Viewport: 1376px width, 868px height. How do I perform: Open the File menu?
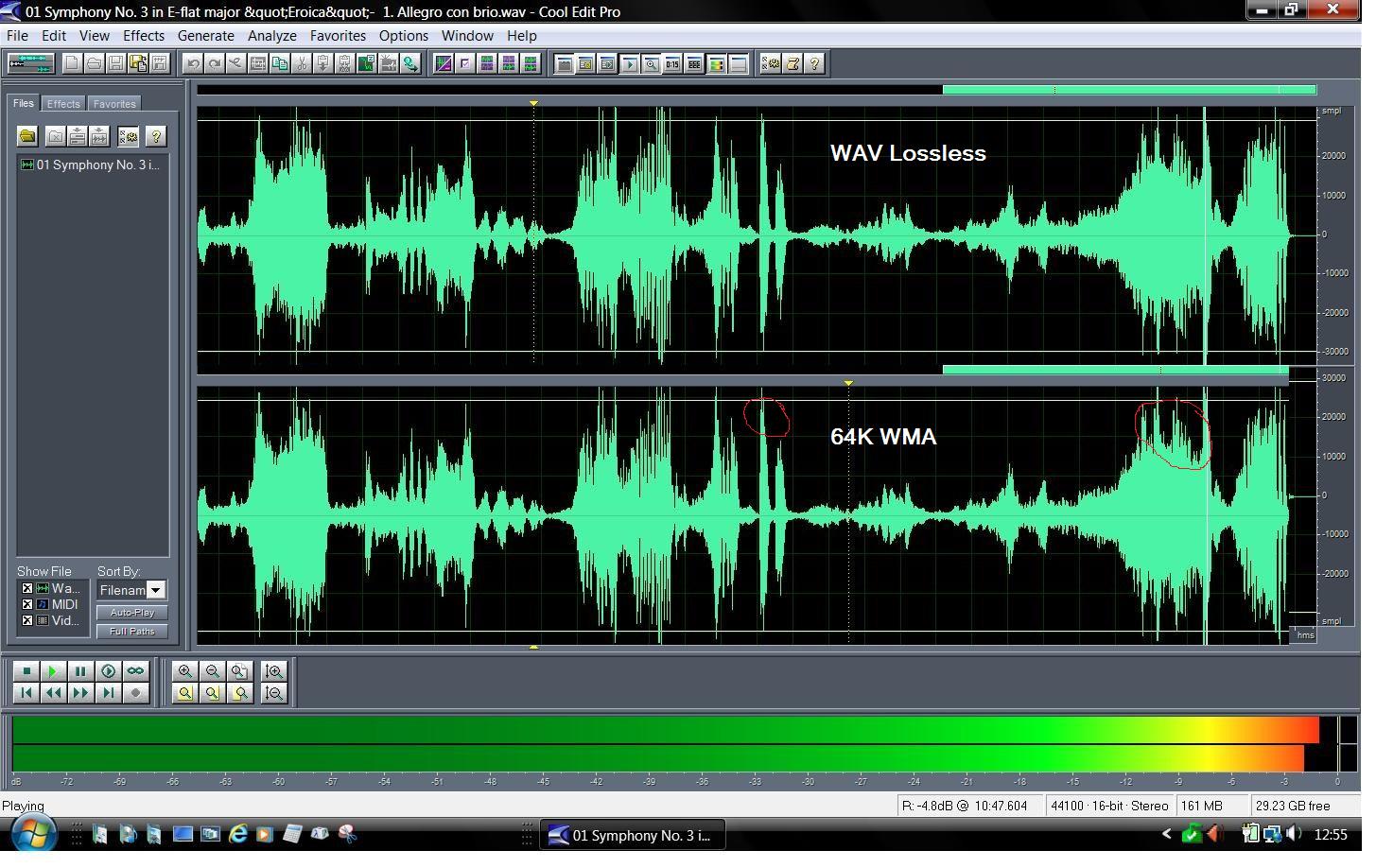pyautogui.click(x=17, y=36)
